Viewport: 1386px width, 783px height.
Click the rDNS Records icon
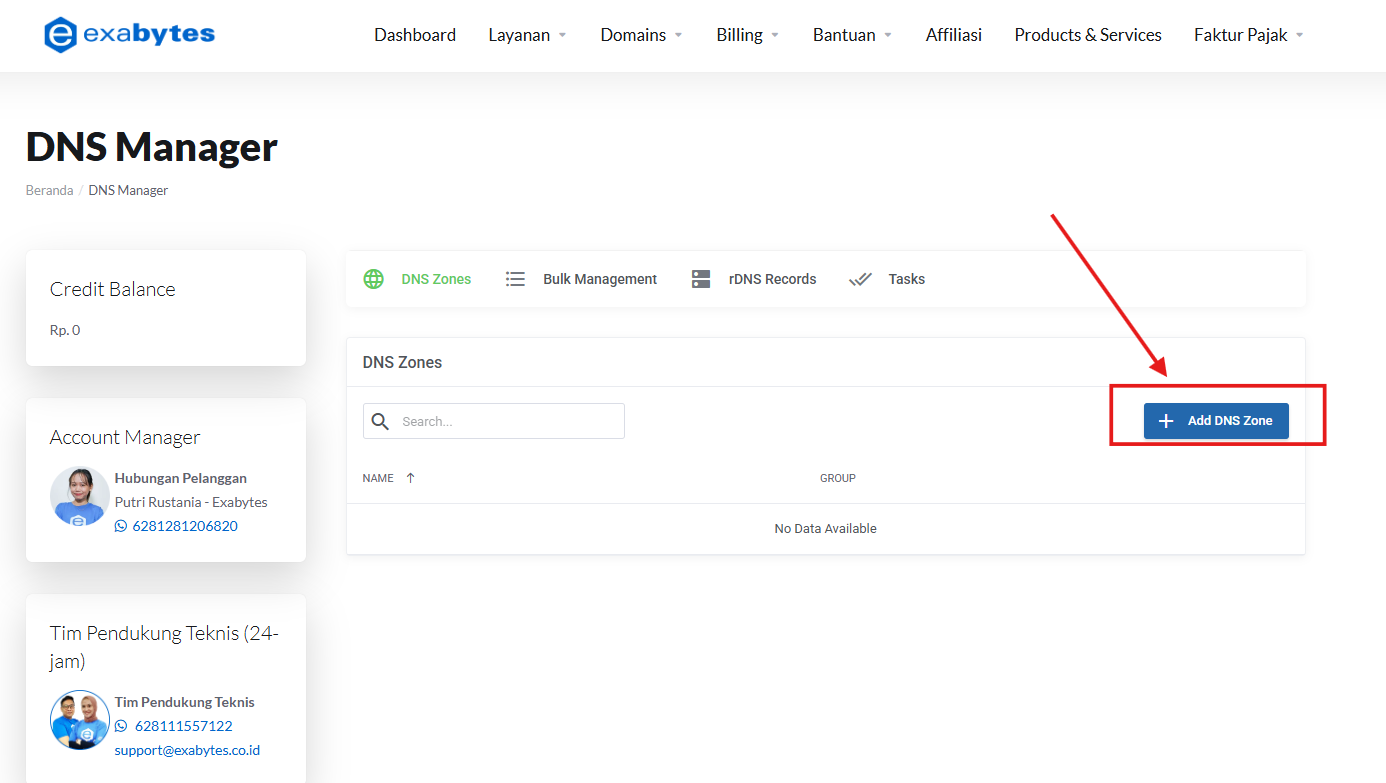pos(700,278)
